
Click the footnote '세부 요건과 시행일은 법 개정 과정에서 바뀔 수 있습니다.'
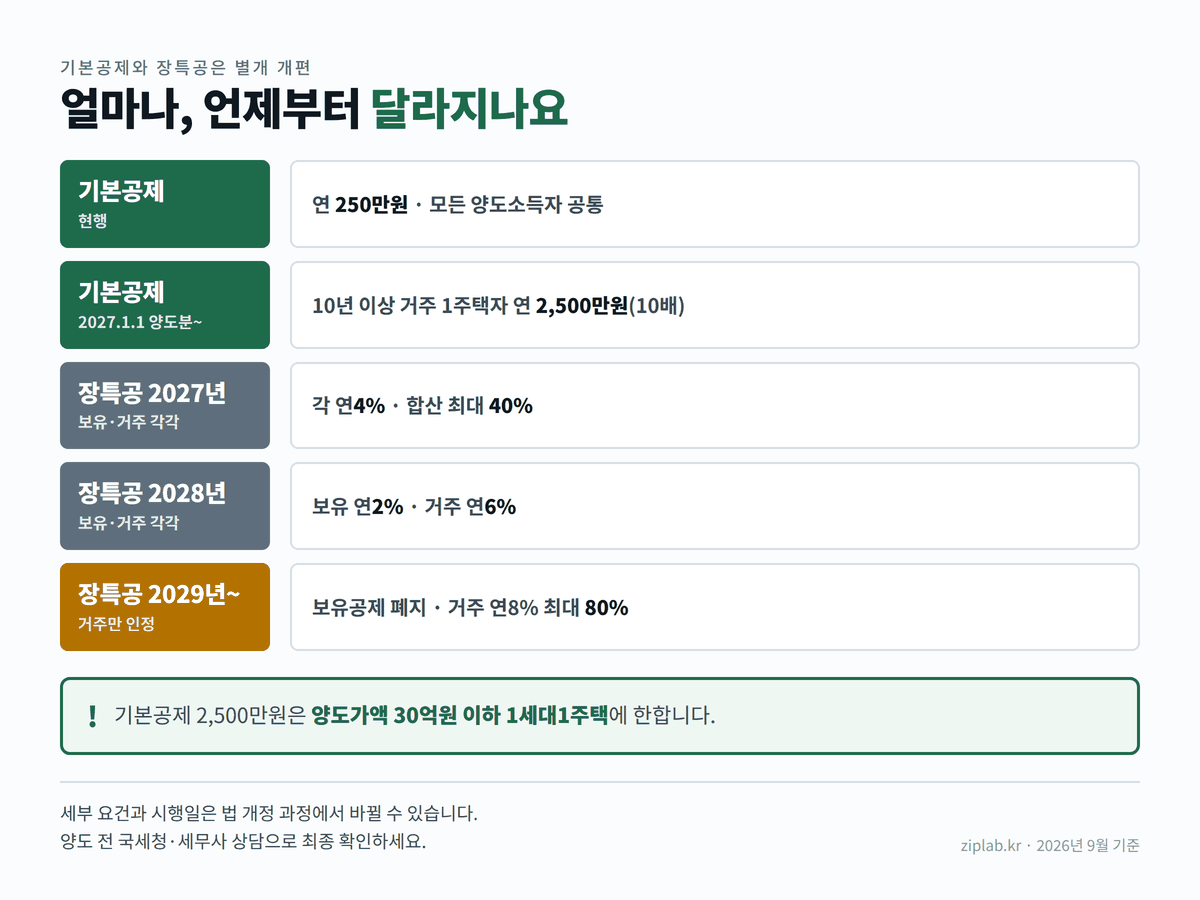point(269,813)
